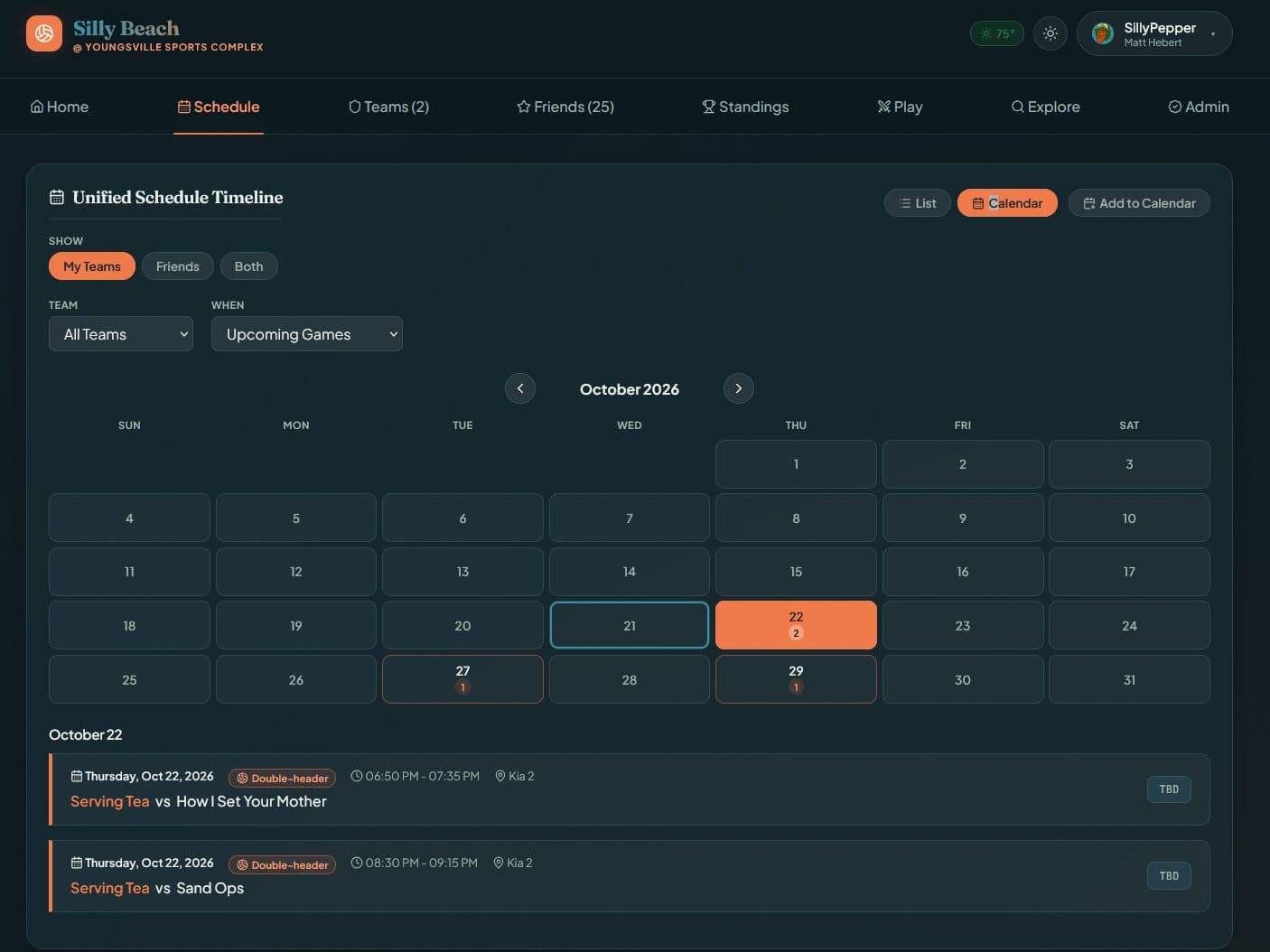Click the Add to Calendar button
The image size is (1270, 952).
[x=1139, y=203]
